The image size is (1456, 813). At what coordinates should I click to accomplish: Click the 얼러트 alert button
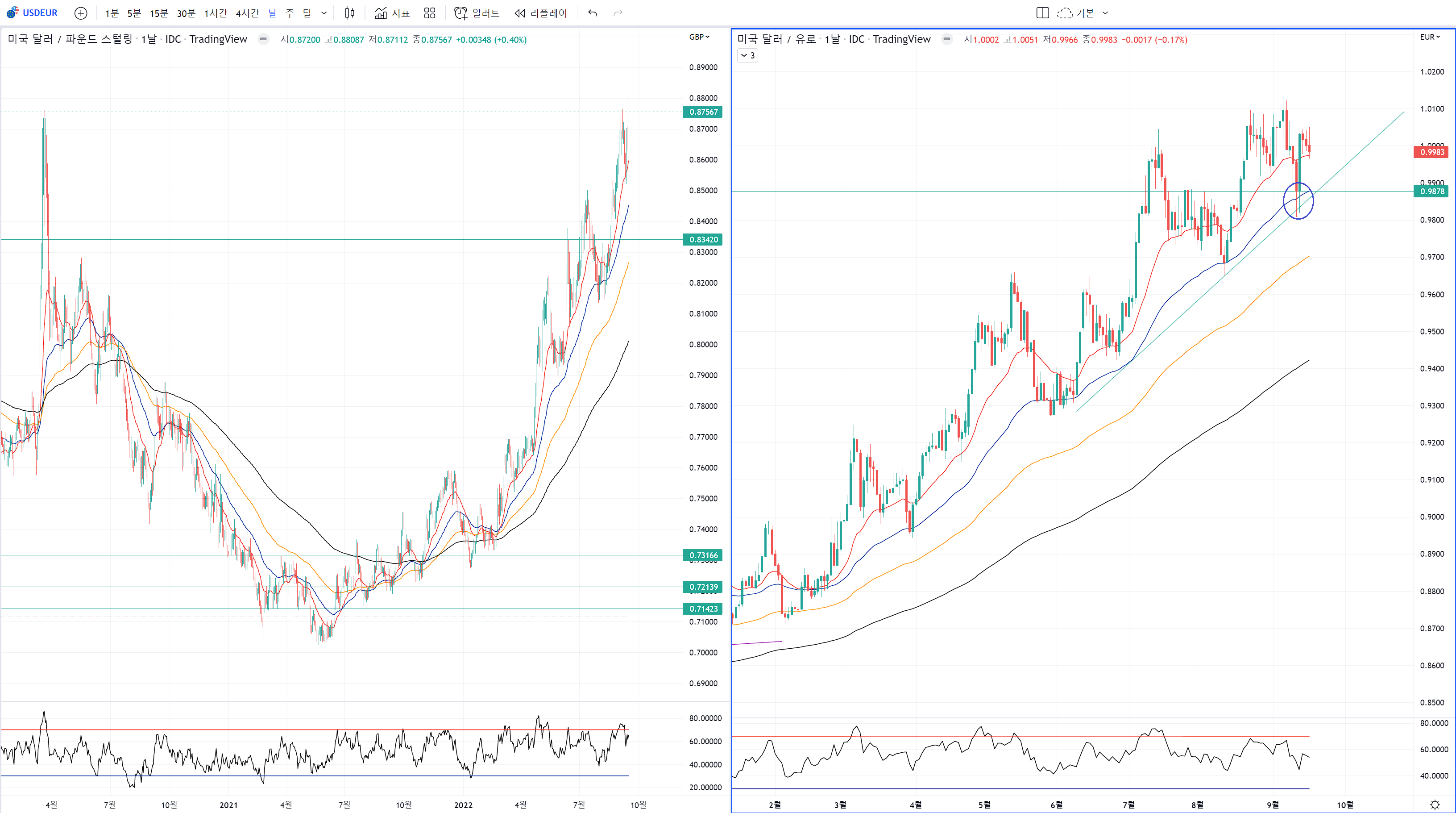click(x=477, y=13)
